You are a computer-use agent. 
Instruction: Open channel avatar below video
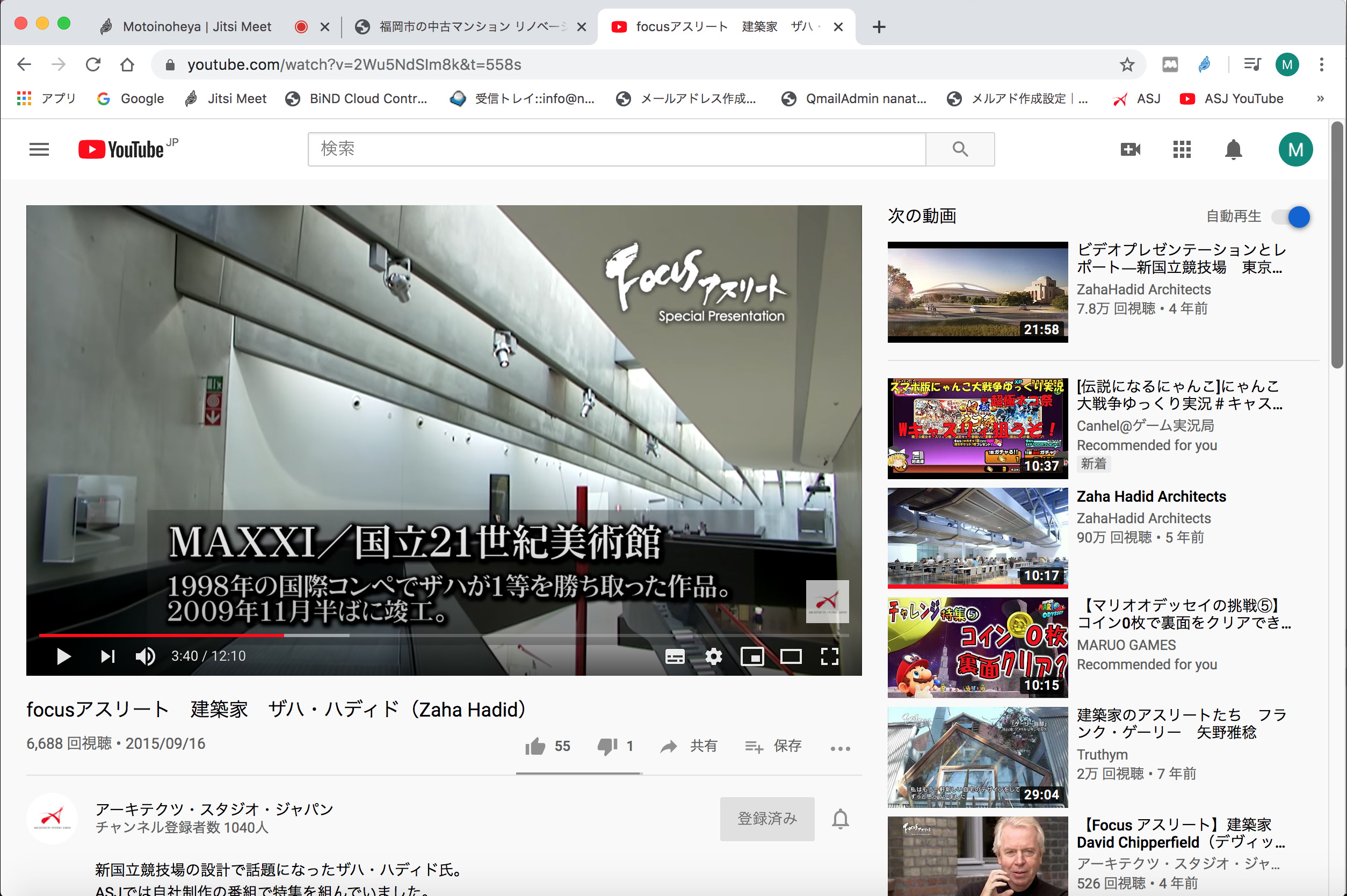tap(52, 818)
